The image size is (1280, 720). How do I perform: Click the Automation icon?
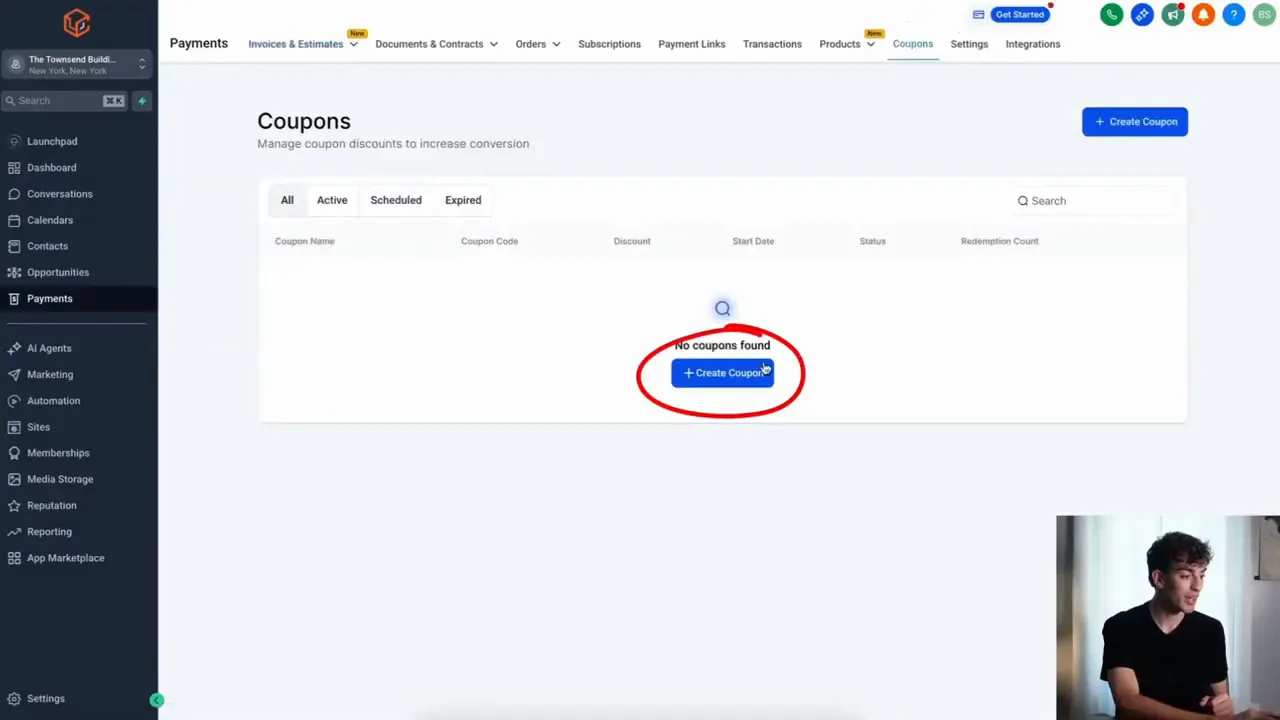coord(14,401)
